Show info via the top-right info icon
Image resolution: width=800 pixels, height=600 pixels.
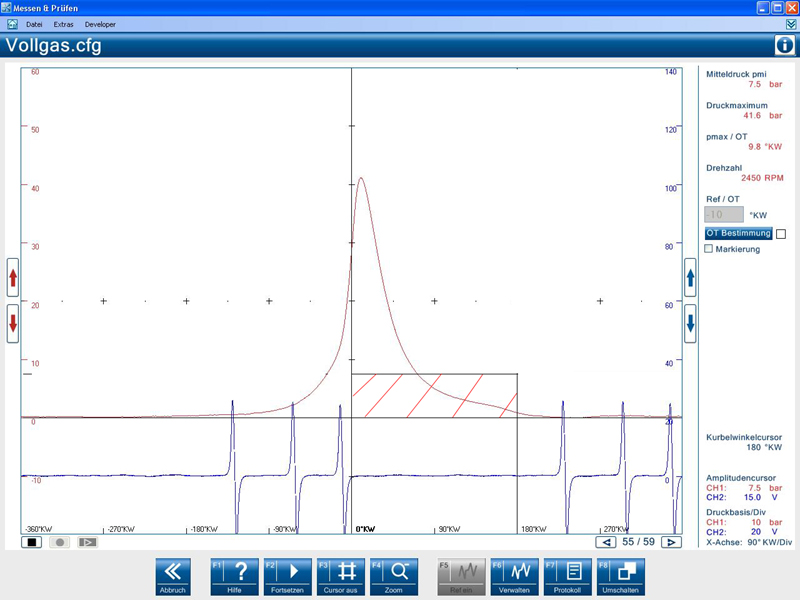click(785, 45)
